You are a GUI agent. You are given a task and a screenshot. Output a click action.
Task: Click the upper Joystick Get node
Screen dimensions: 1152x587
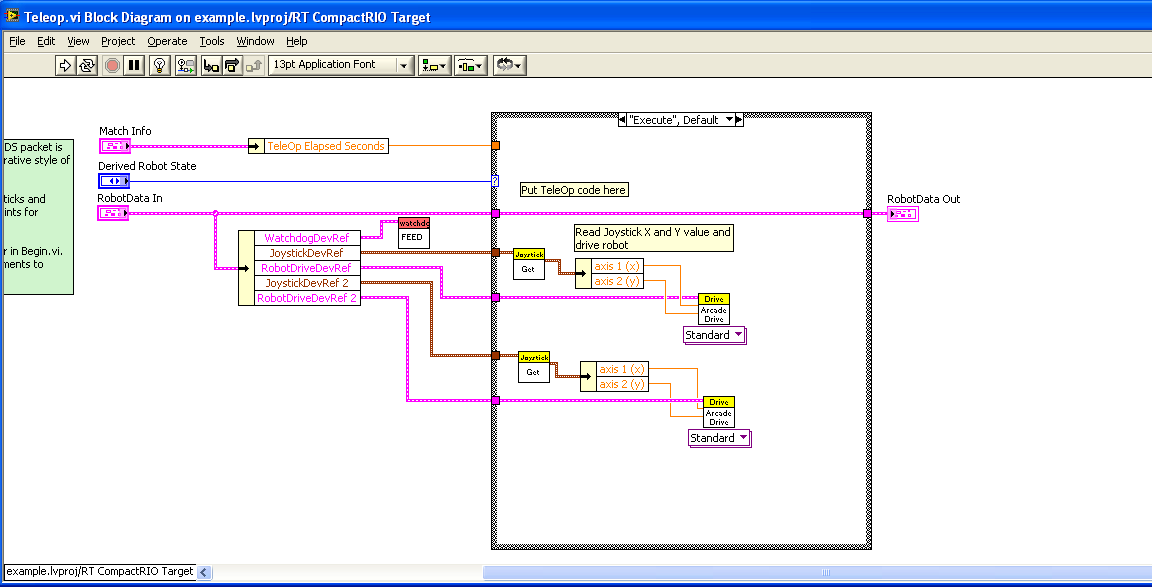[529, 264]
